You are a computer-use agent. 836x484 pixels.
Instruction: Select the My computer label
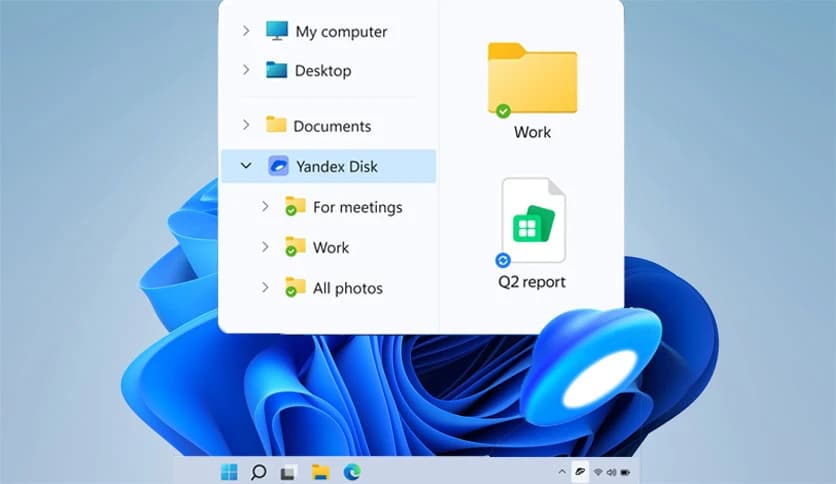[x=341, y=31]
